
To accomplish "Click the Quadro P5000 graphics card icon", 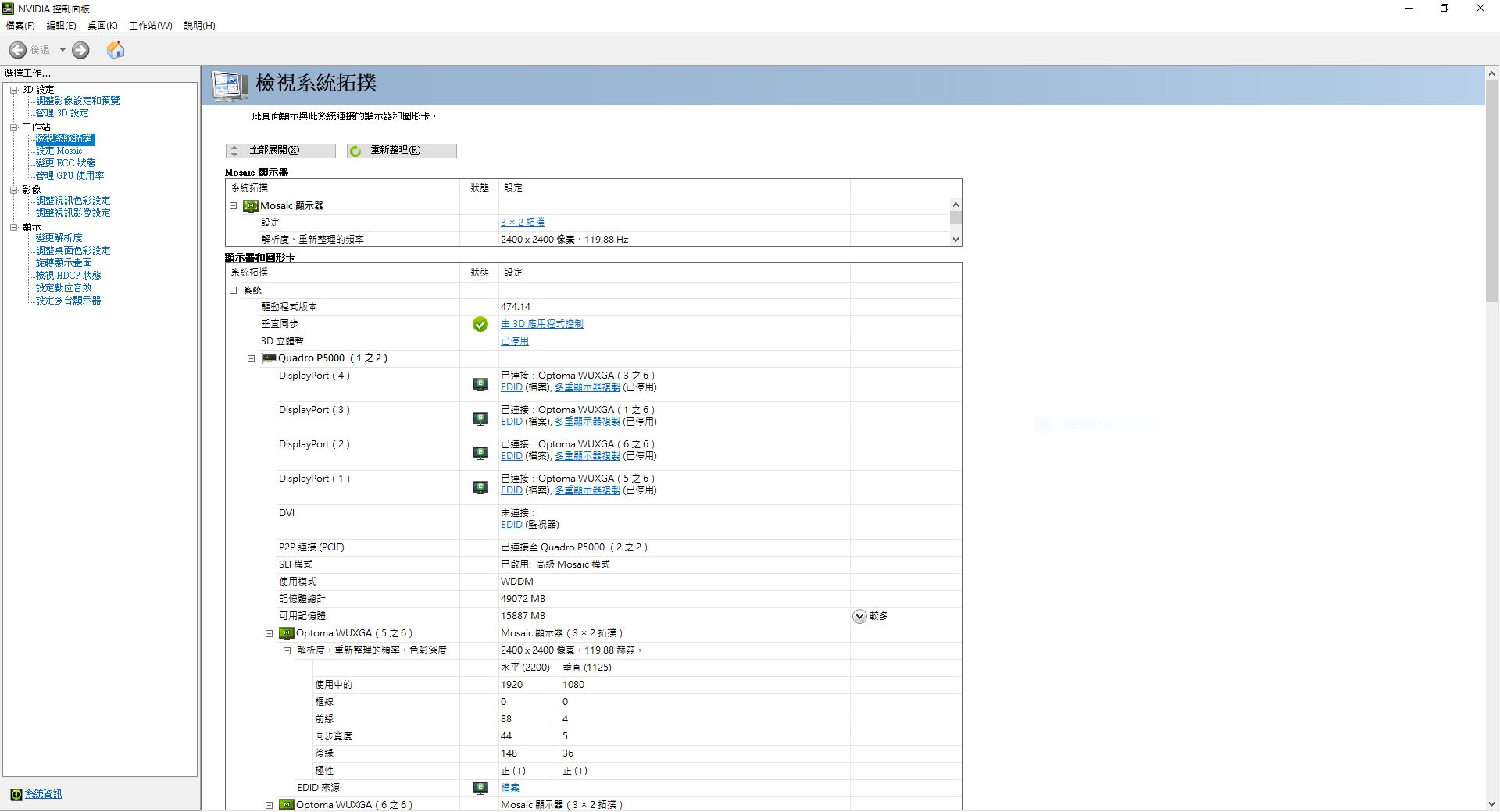I will pos(269,358).
